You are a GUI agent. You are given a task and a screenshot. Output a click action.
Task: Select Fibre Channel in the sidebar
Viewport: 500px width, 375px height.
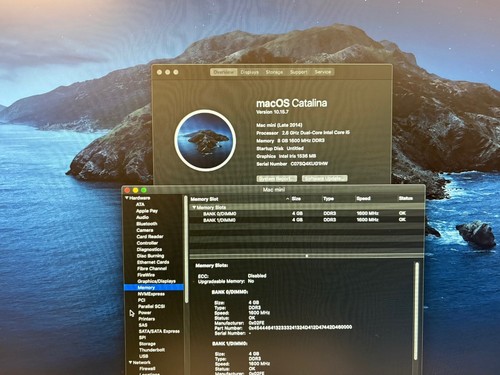click(x=152, y=268)
